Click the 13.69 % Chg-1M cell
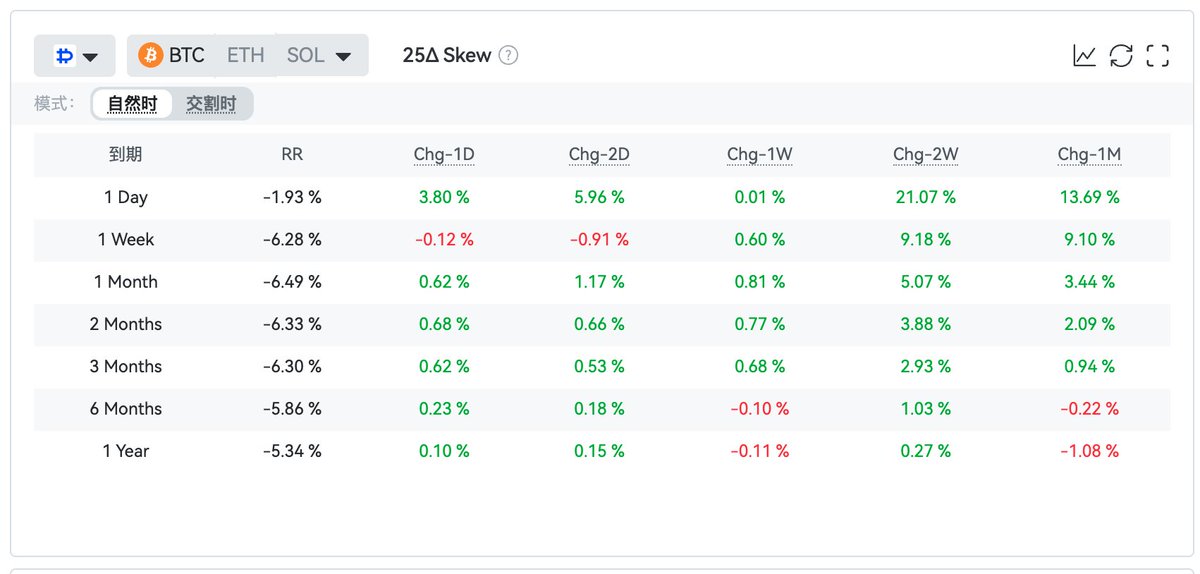Image resolution: width=1200 pixels, height=574 pixels. point(1089,198)
